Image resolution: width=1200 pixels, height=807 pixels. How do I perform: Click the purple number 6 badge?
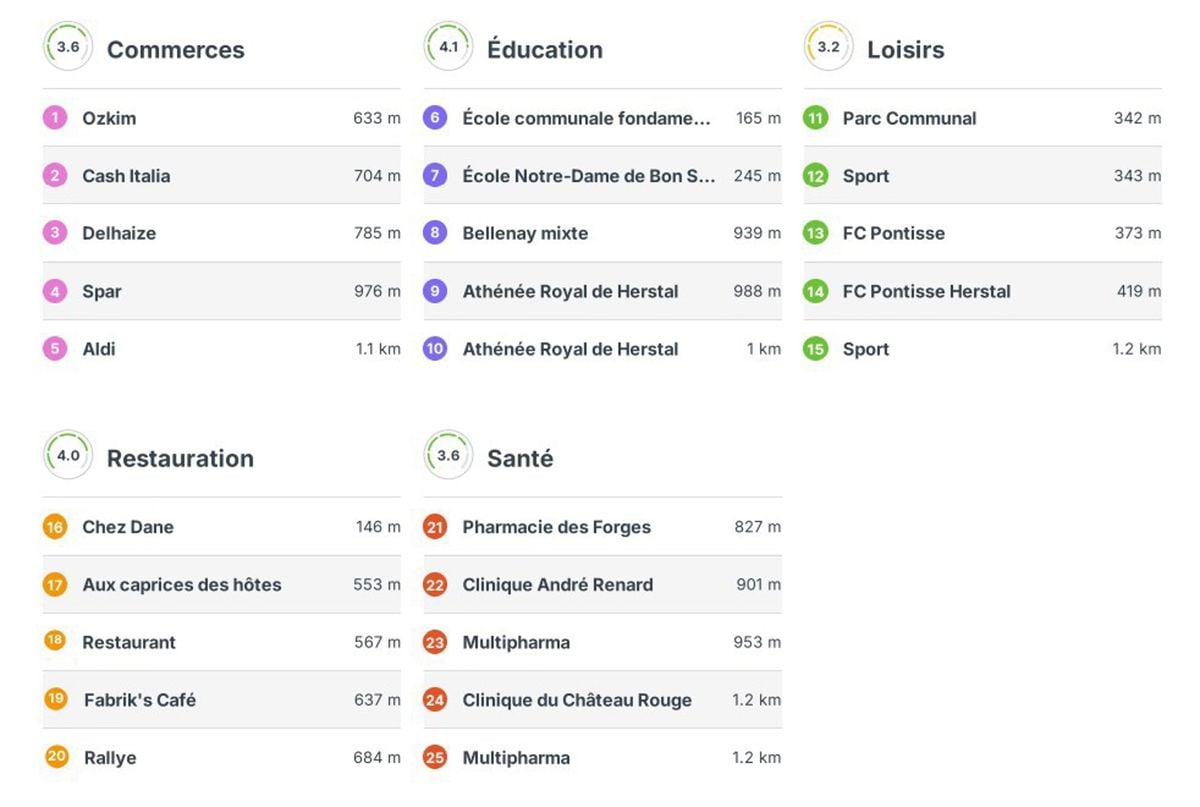point(435,118)
